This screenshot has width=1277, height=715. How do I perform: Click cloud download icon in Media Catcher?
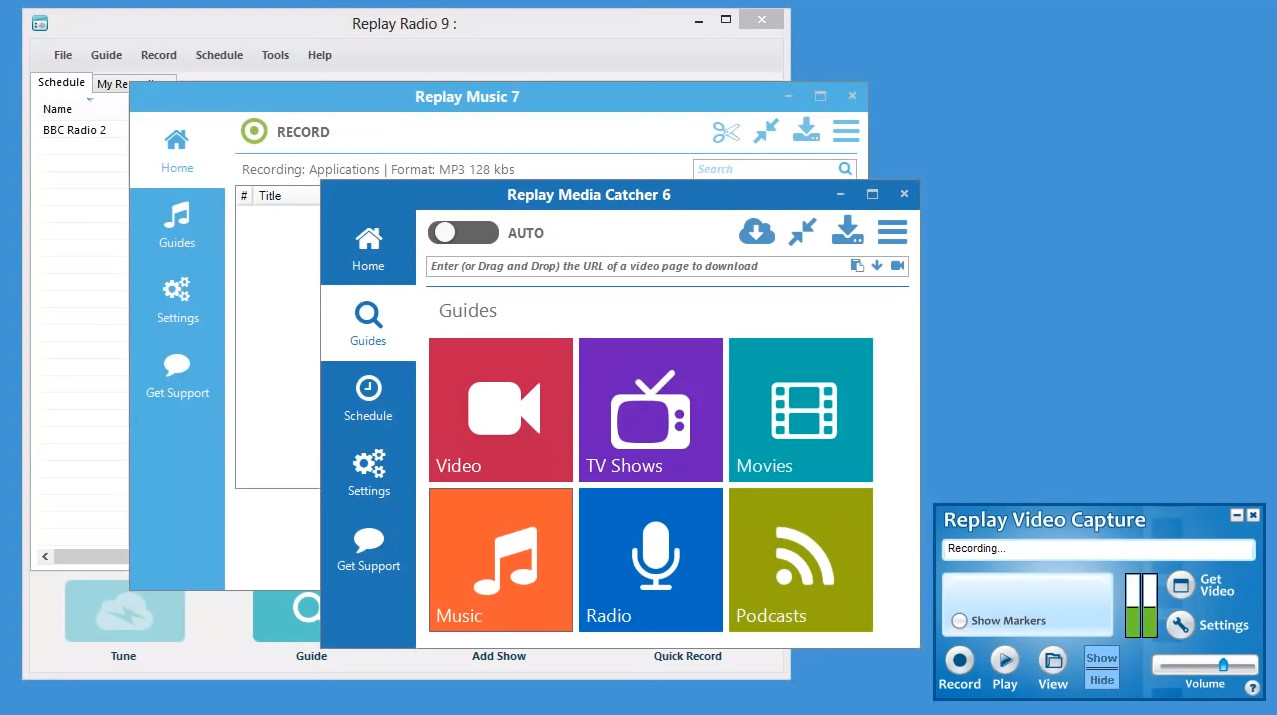point(757,232)
